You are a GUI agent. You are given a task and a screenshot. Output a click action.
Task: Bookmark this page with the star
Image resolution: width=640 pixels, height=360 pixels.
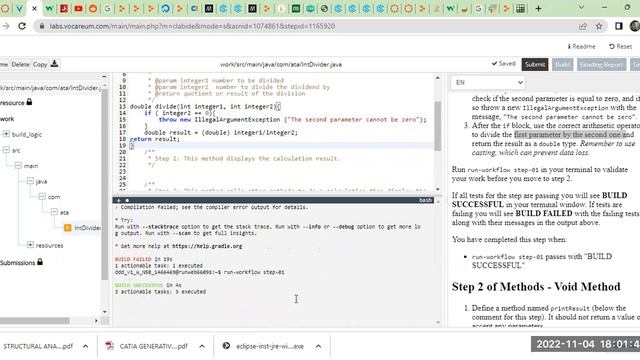(x=599, y=26)
